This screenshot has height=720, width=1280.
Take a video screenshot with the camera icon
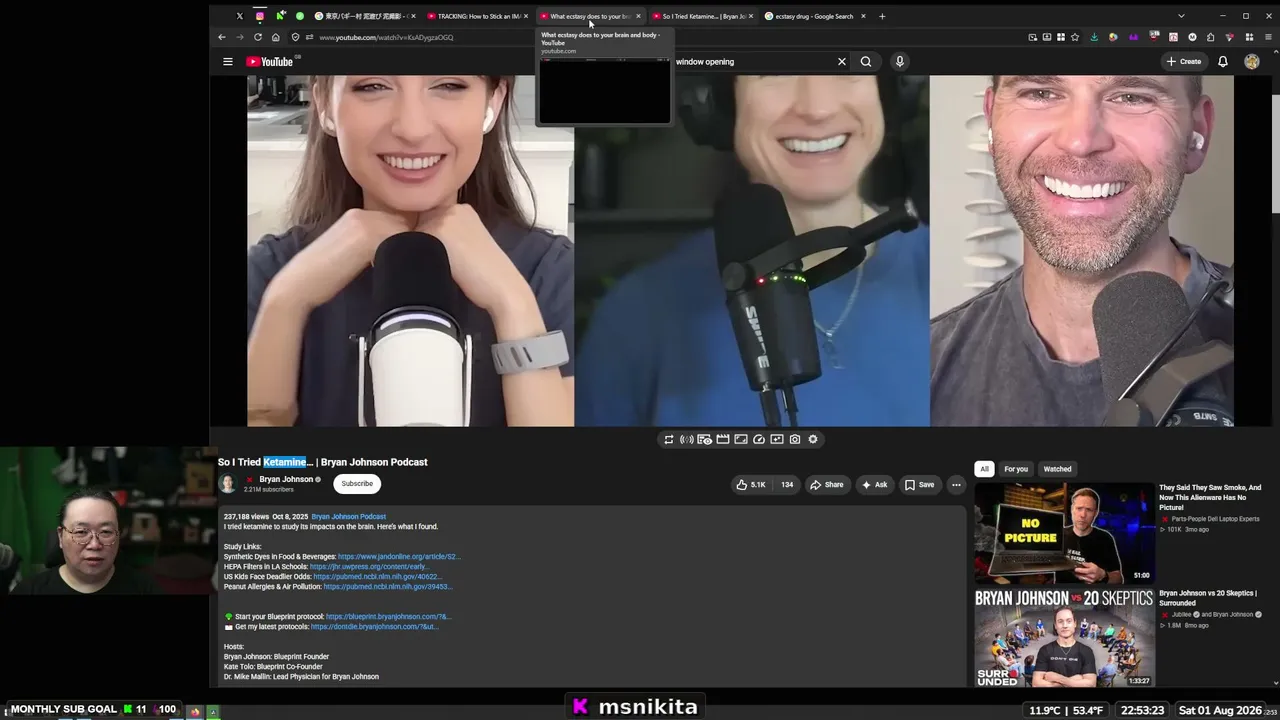795,439
